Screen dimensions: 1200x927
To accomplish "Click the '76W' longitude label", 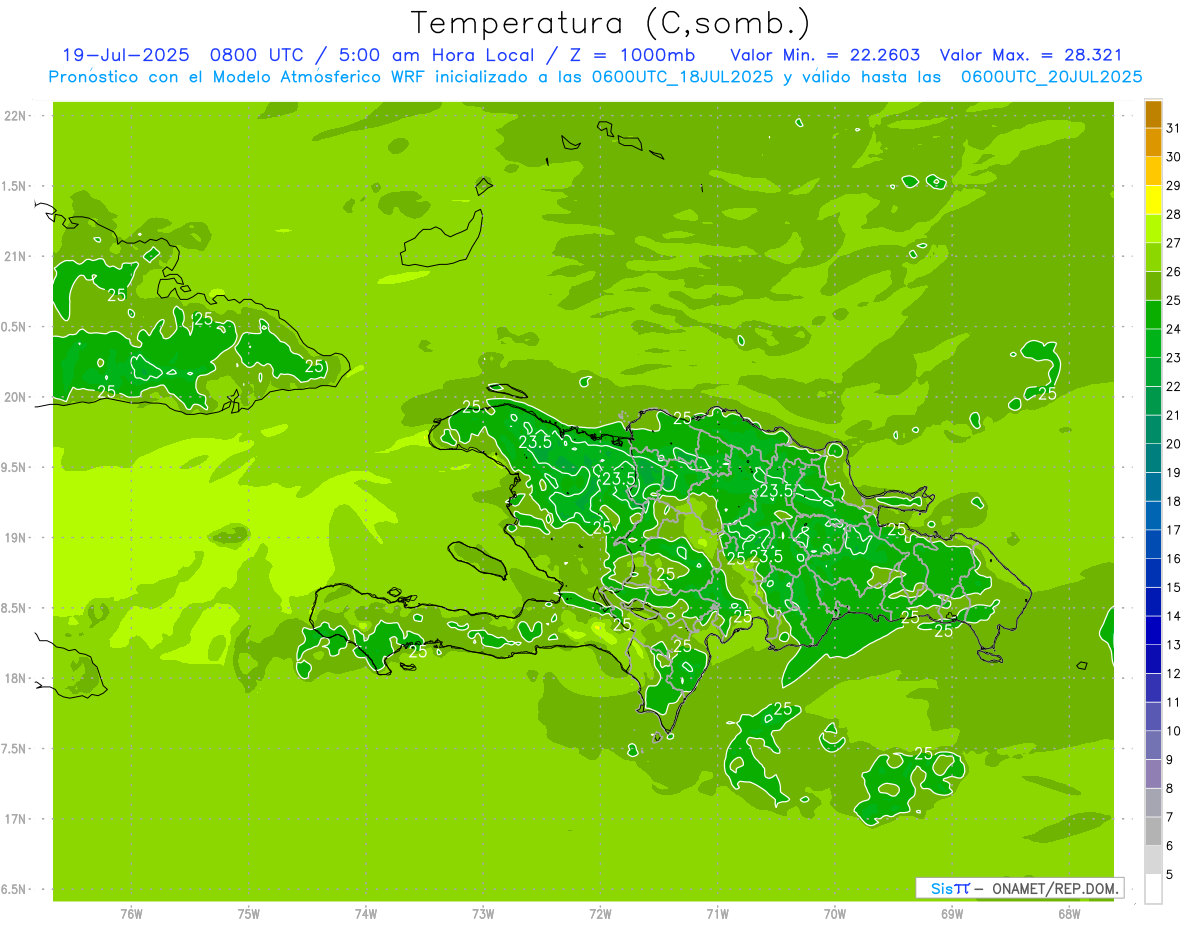I will [x=131, y=914].
